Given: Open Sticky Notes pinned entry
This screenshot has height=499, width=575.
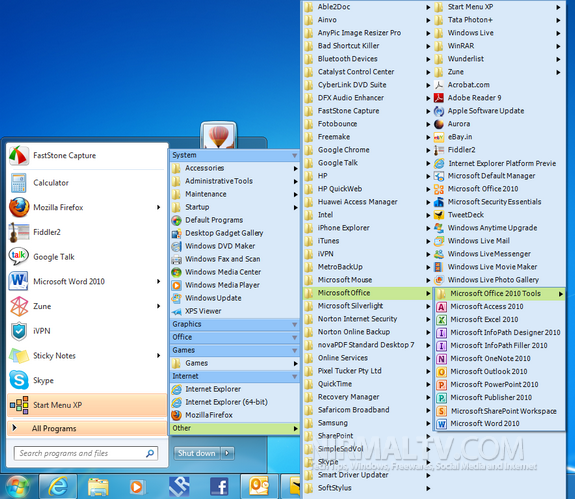Looking at the screenshot, I should (x=87, y=355).
